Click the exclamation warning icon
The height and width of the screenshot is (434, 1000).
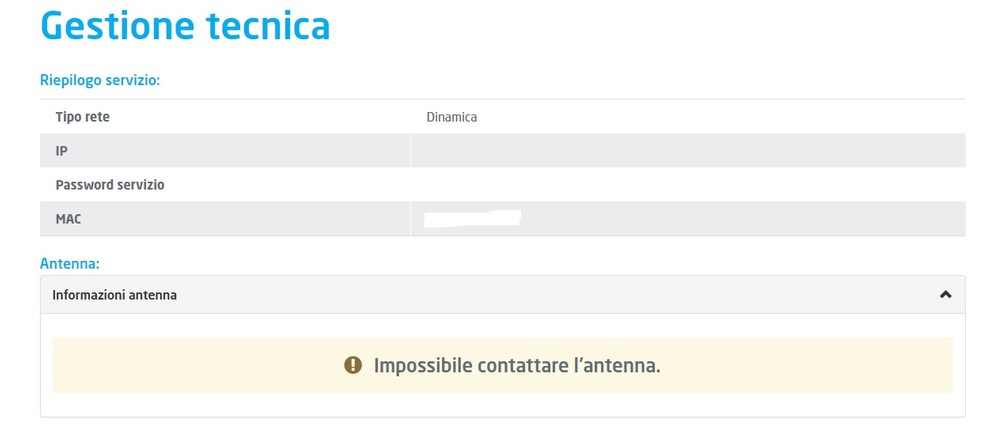(x=352, y=365)
